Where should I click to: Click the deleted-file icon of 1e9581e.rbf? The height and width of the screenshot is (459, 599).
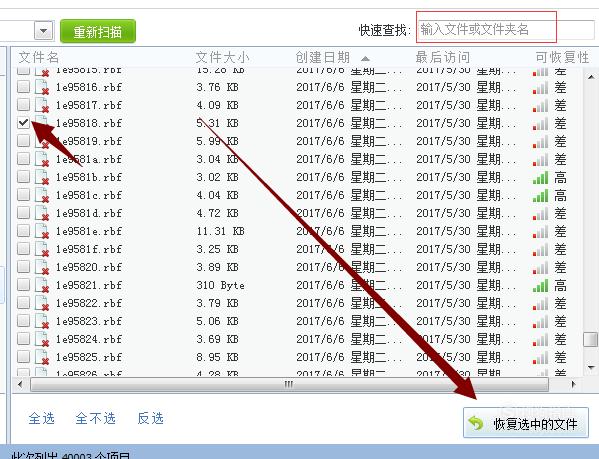[x=42, y=231]
